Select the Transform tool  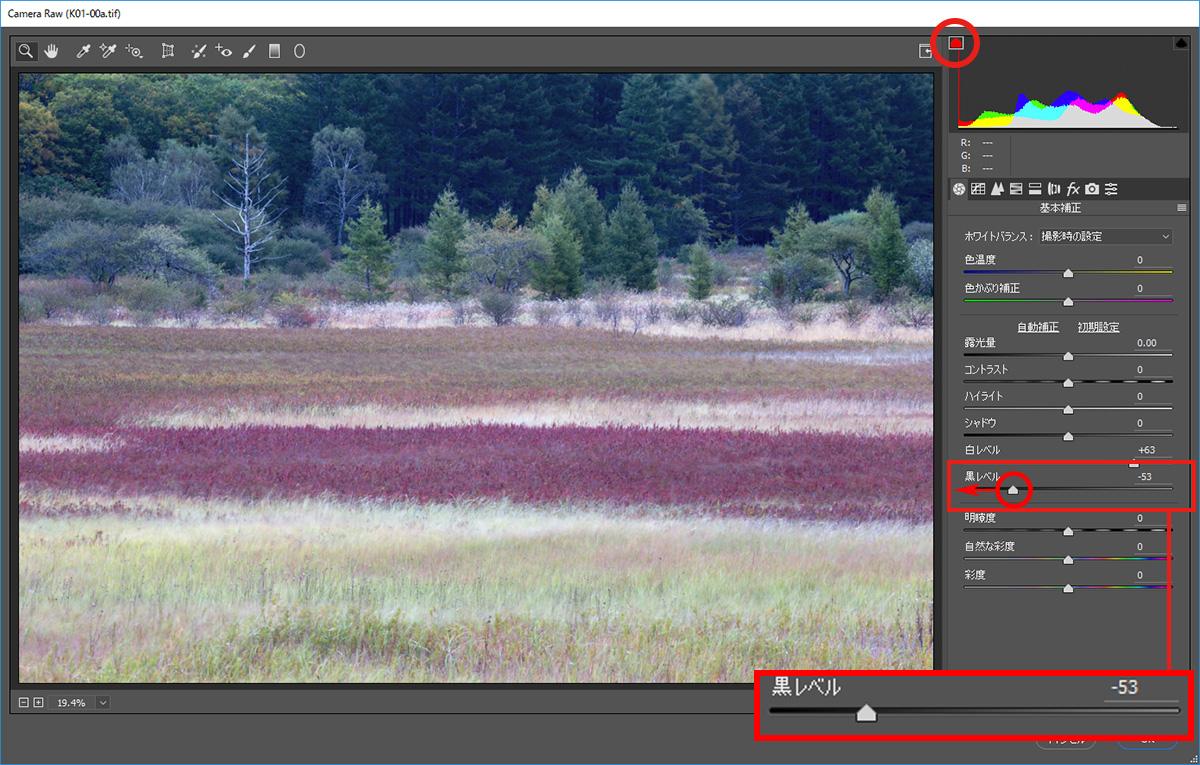tap(168, 51)
